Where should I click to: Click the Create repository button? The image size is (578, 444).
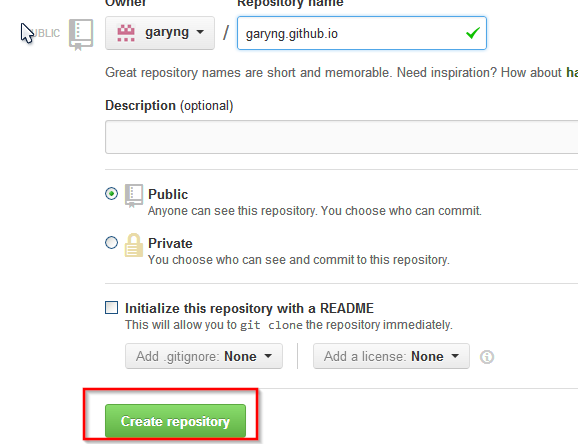point(175,421)
